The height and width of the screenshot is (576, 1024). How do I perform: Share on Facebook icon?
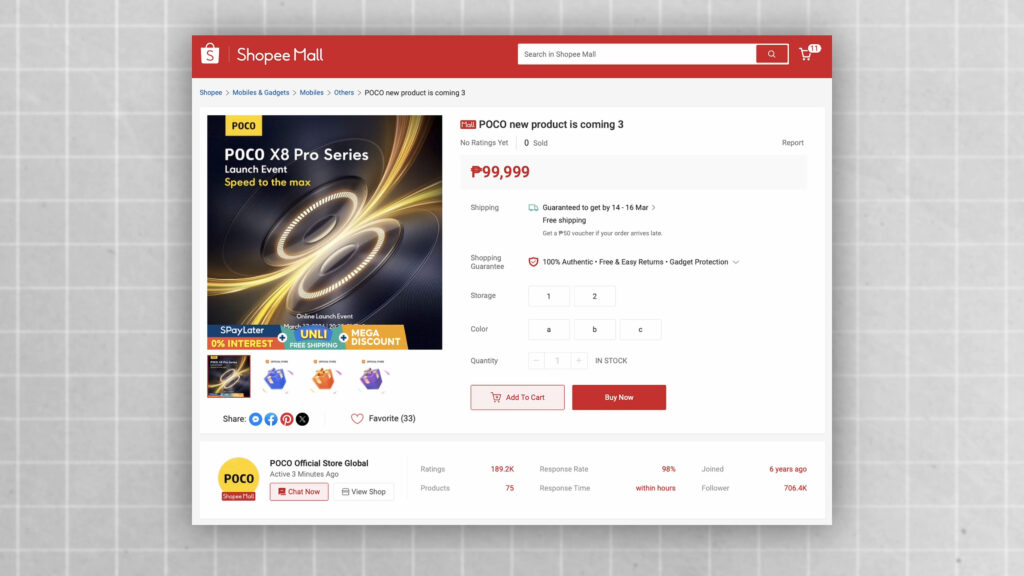coord(271,419)
